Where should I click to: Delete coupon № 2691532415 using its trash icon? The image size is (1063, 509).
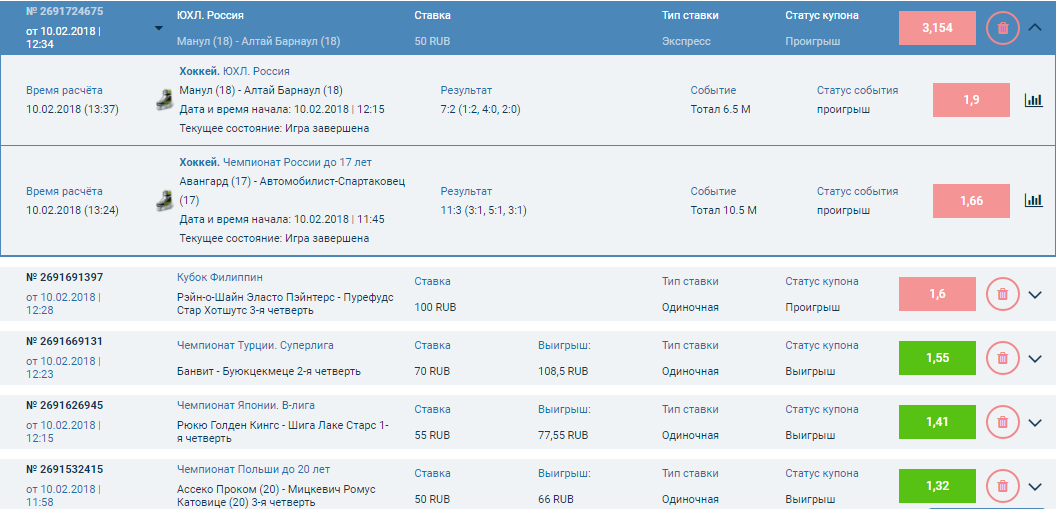coord(1003,486)
